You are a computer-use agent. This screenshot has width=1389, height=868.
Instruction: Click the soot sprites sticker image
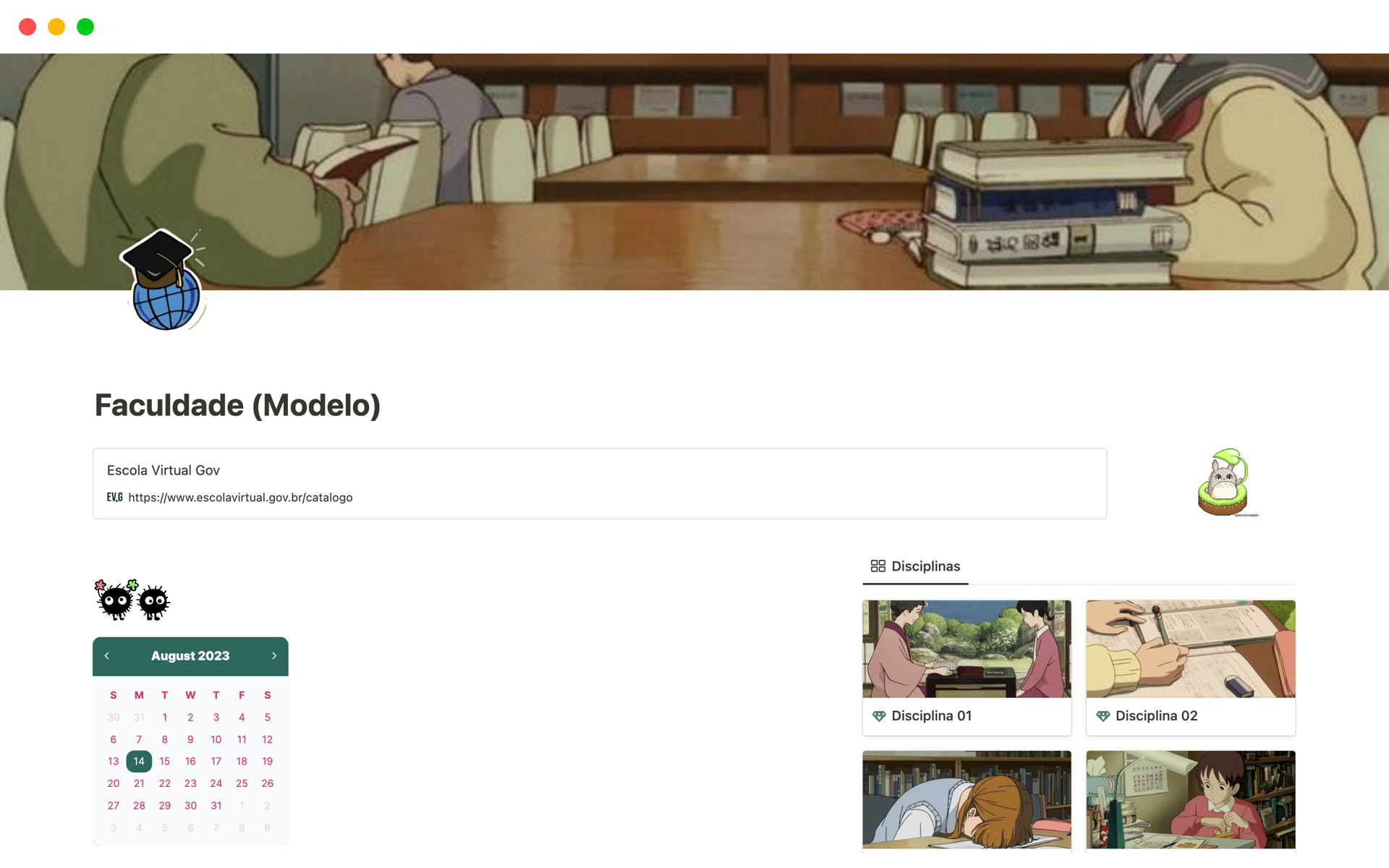132,600
